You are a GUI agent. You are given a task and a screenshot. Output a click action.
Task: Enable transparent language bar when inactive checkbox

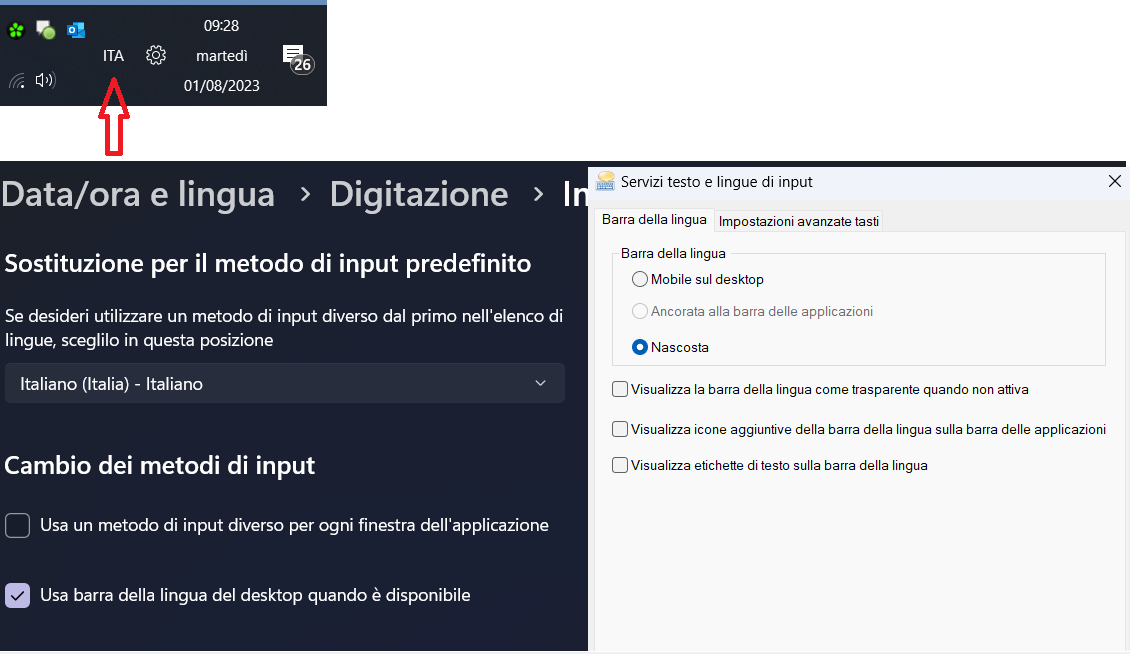point(620,389)
